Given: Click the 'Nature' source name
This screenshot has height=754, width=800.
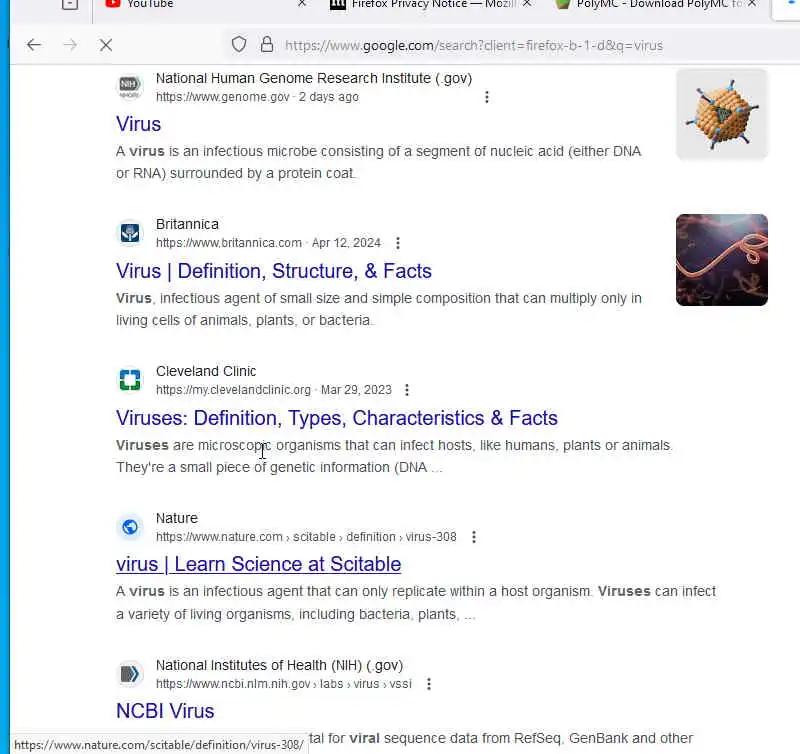Looking at the screenshot, I should (x=177, y=518).
